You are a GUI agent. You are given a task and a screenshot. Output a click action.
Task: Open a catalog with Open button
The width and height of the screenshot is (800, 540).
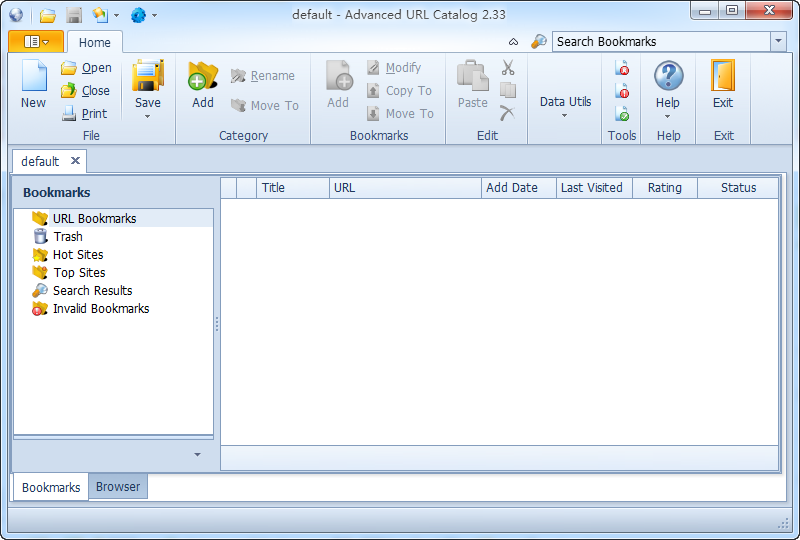click(x=86, y=67)
